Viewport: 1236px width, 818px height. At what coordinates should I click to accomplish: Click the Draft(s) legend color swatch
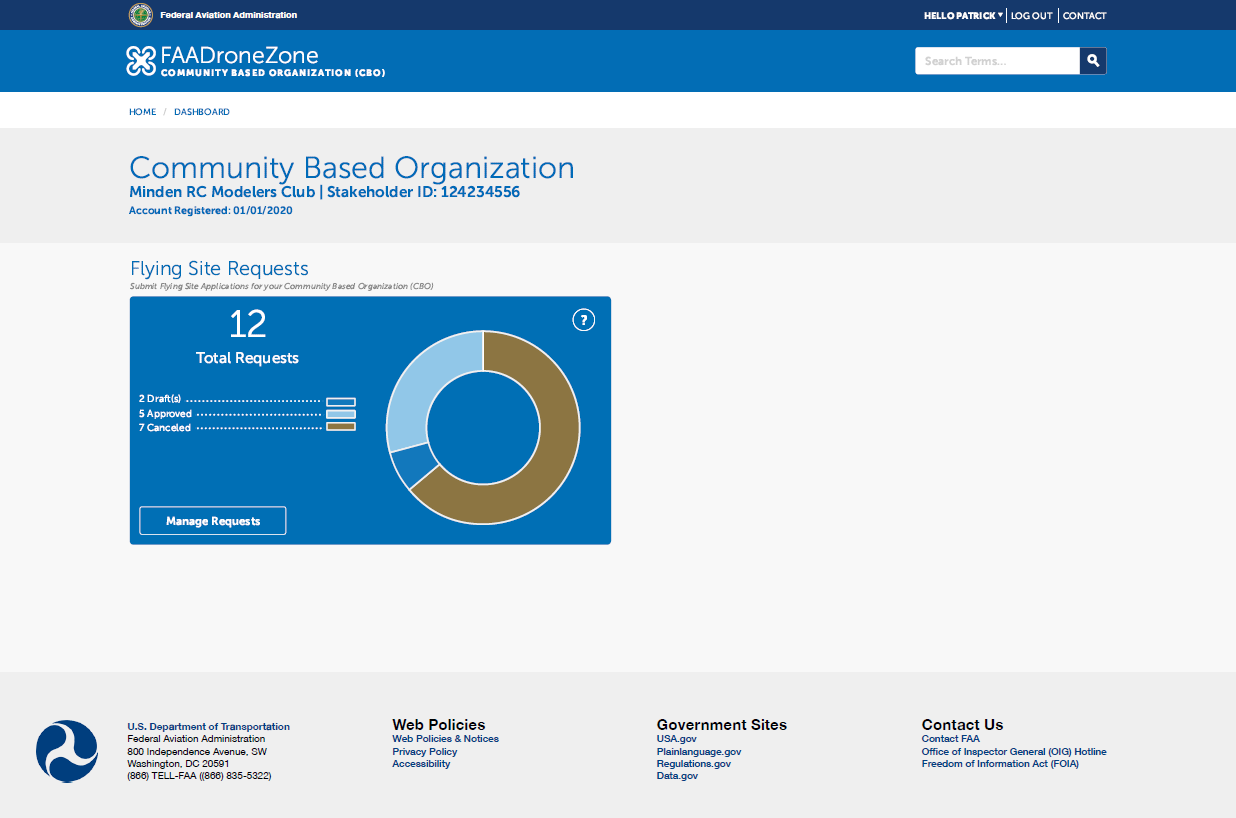tap(341, 402)
